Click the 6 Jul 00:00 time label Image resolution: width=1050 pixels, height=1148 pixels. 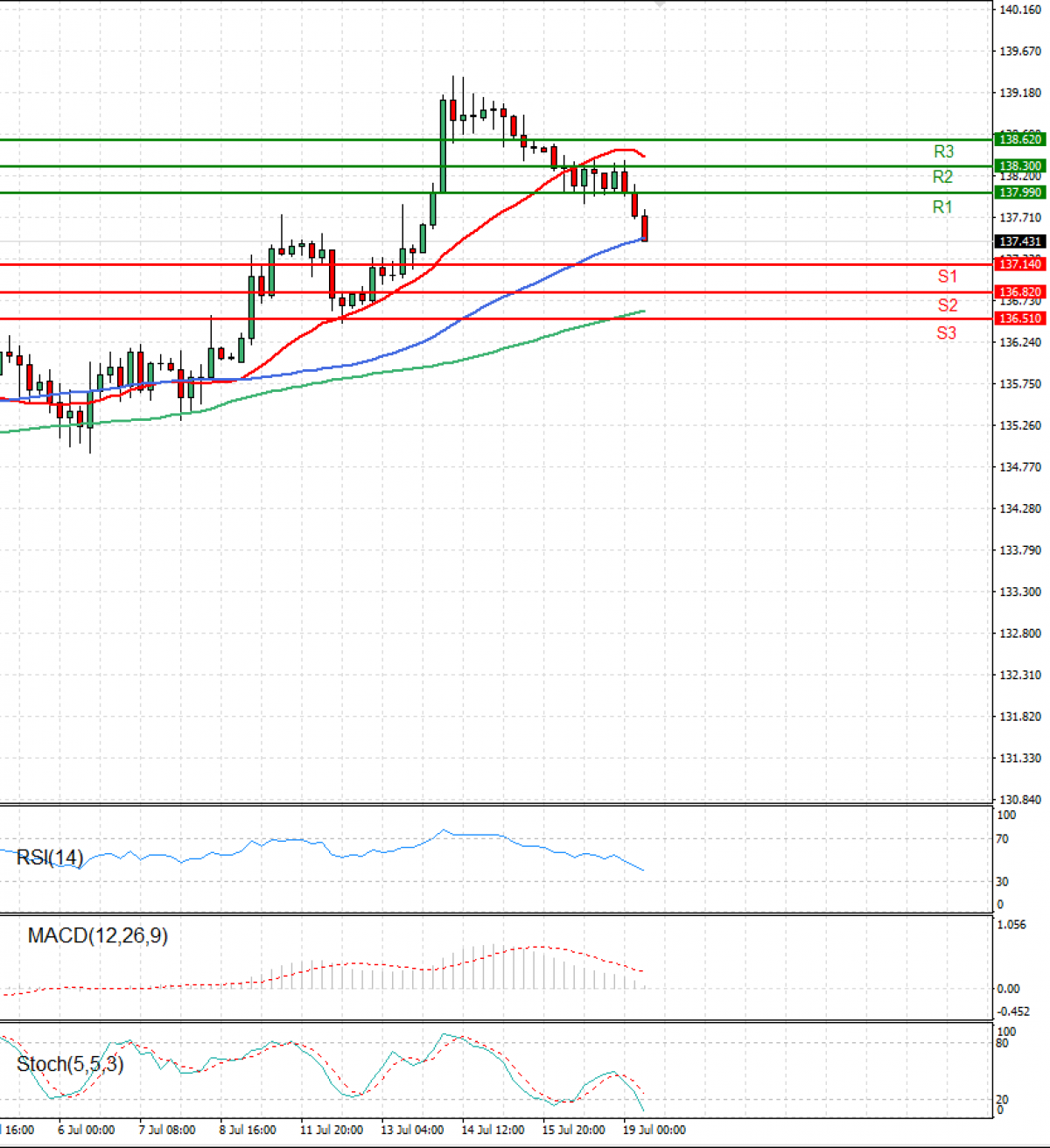[x=86, y=1130]
